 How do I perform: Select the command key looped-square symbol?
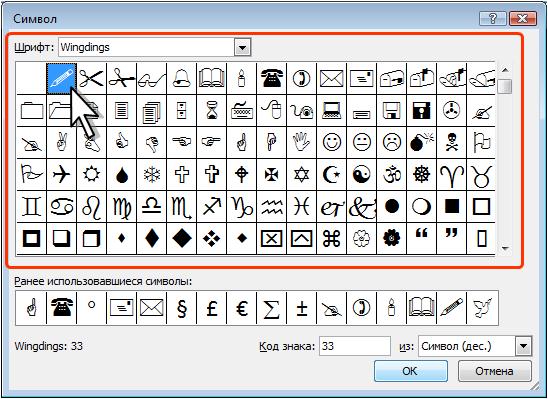[331, 239]
